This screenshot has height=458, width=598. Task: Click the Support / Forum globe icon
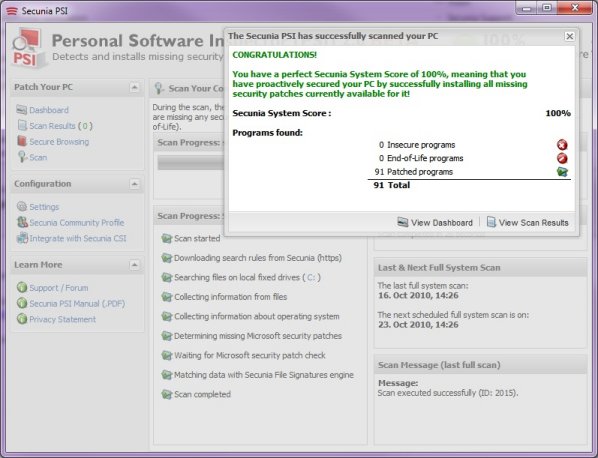click(22, 288)
